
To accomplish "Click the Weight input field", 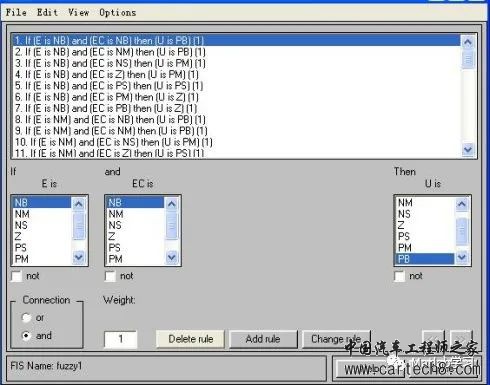I will pyautogui.click(x=120, y=339).
